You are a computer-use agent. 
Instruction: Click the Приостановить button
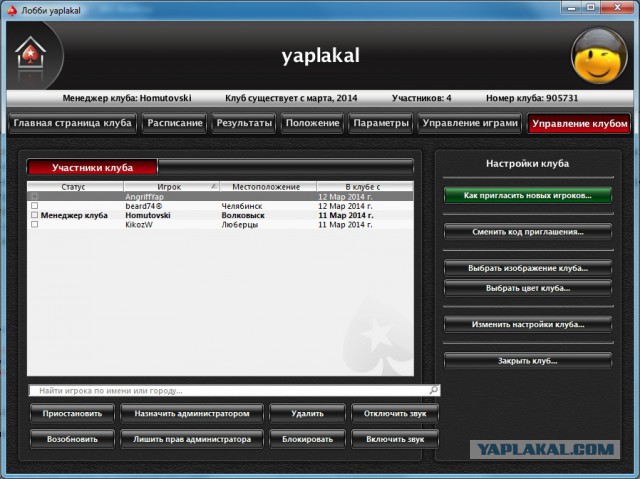[72, 413]
